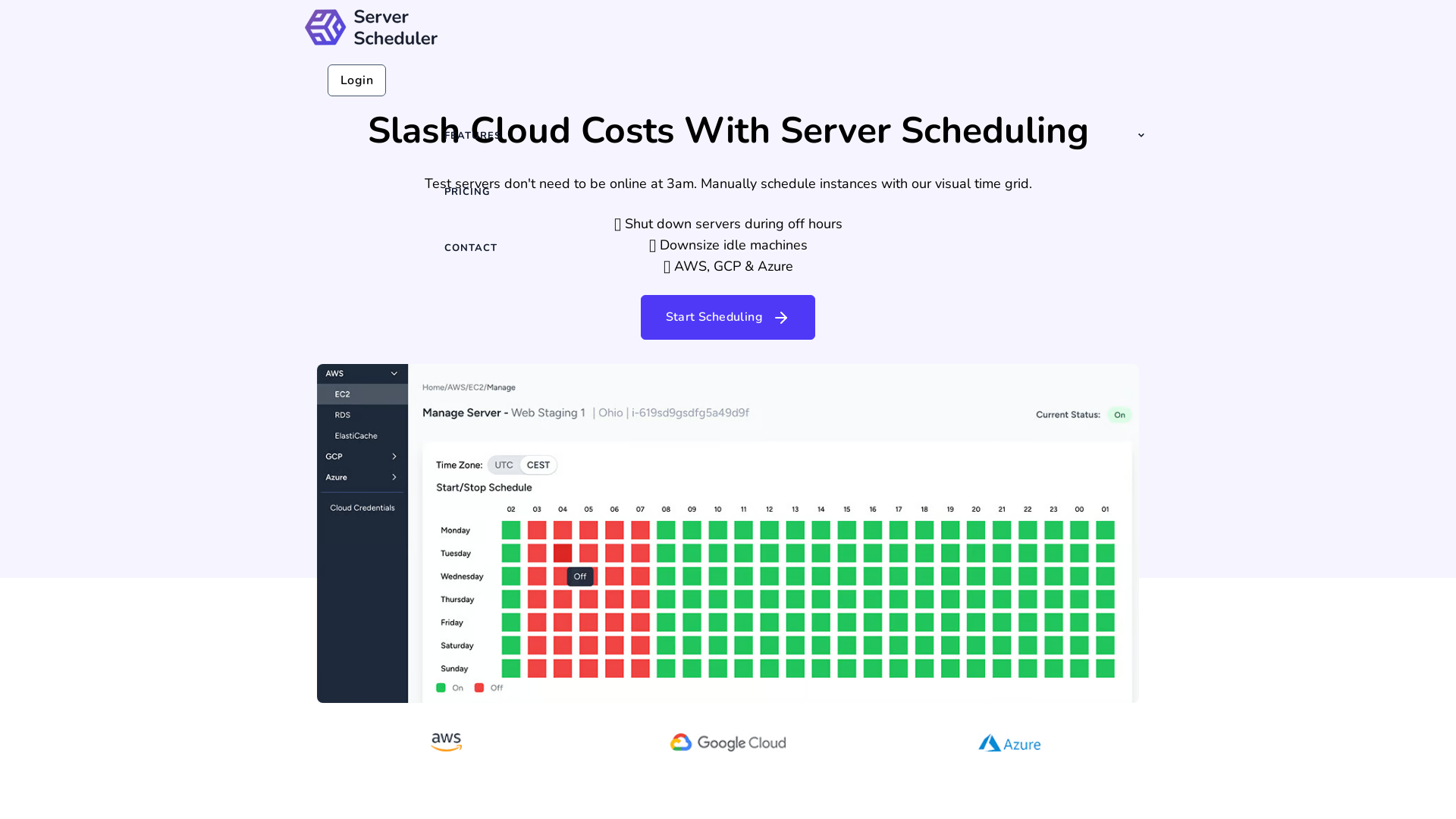
Task: Click the EC2 breadcrumb link
Action: click(x=475, y=388)
